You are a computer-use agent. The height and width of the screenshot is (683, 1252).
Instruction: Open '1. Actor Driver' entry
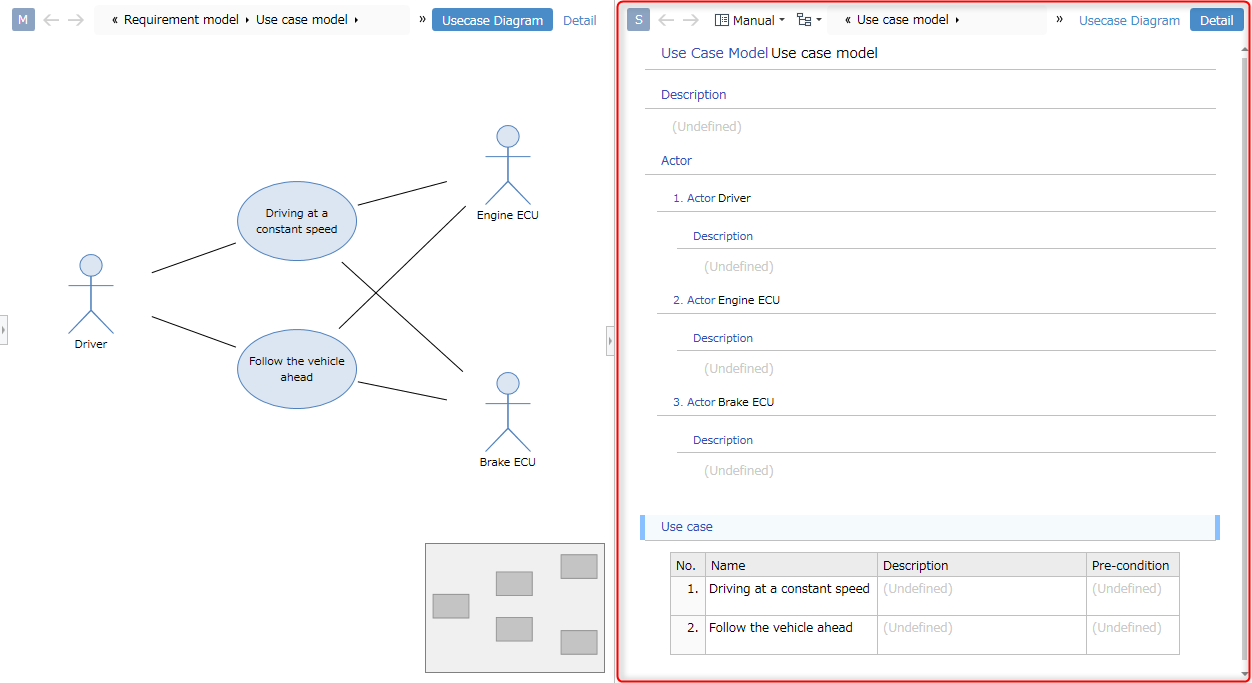(712, 198)
